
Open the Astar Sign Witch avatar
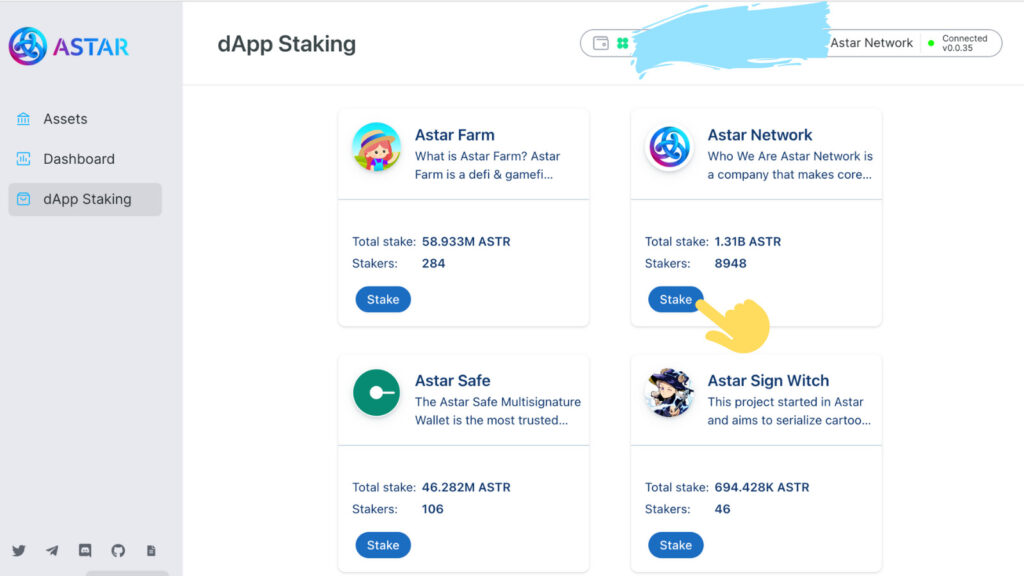[x=669, y=392]
